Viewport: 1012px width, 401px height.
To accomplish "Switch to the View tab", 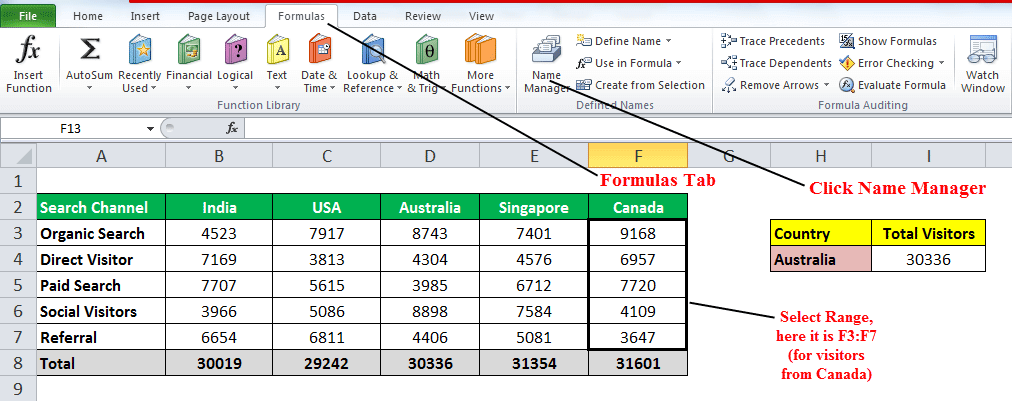I will (481, 16).
